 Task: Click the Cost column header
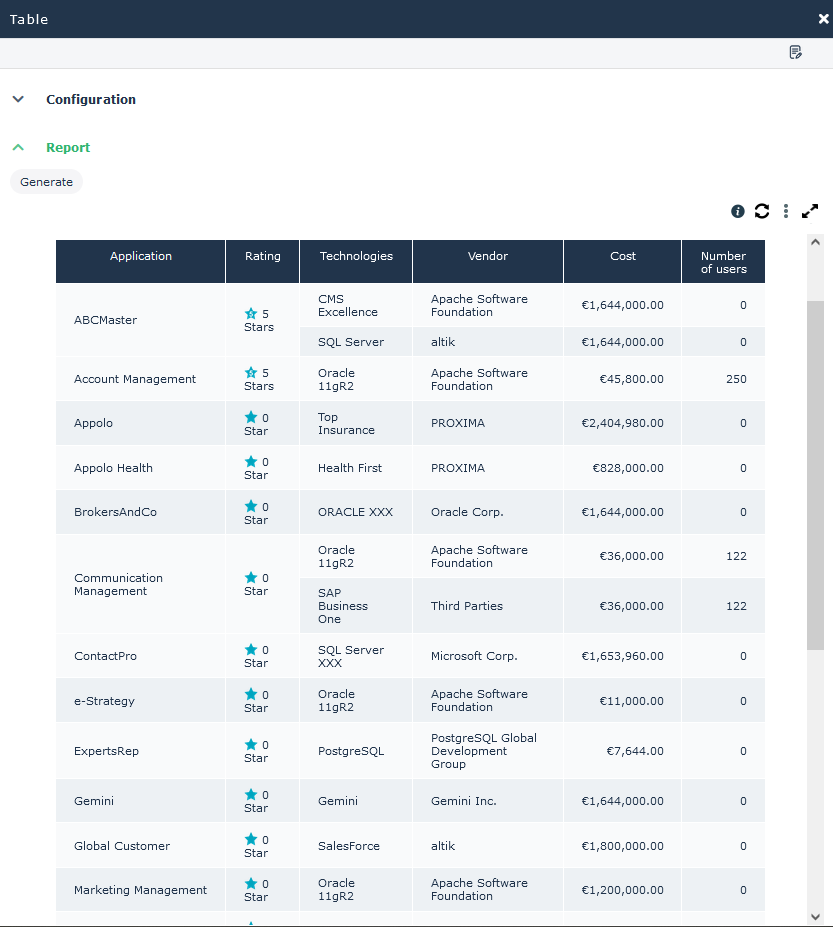click(622, 257)
